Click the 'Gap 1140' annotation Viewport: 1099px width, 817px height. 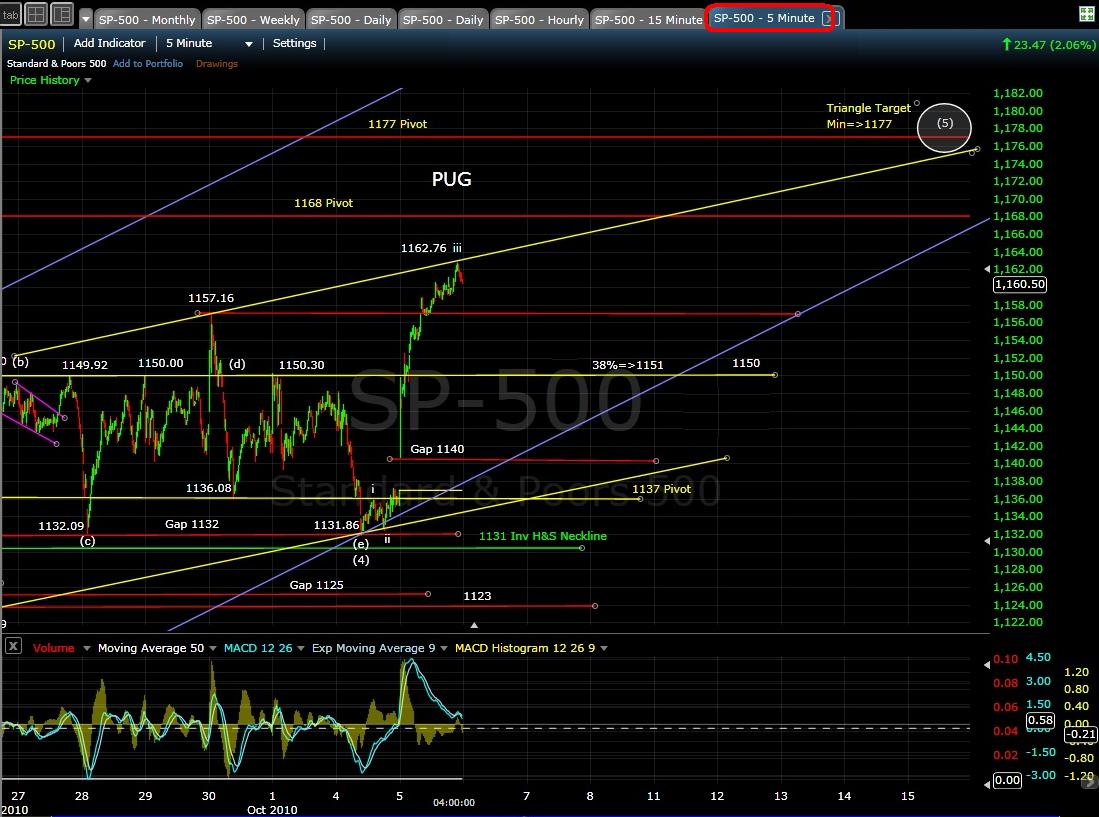(x=437, y=449)
